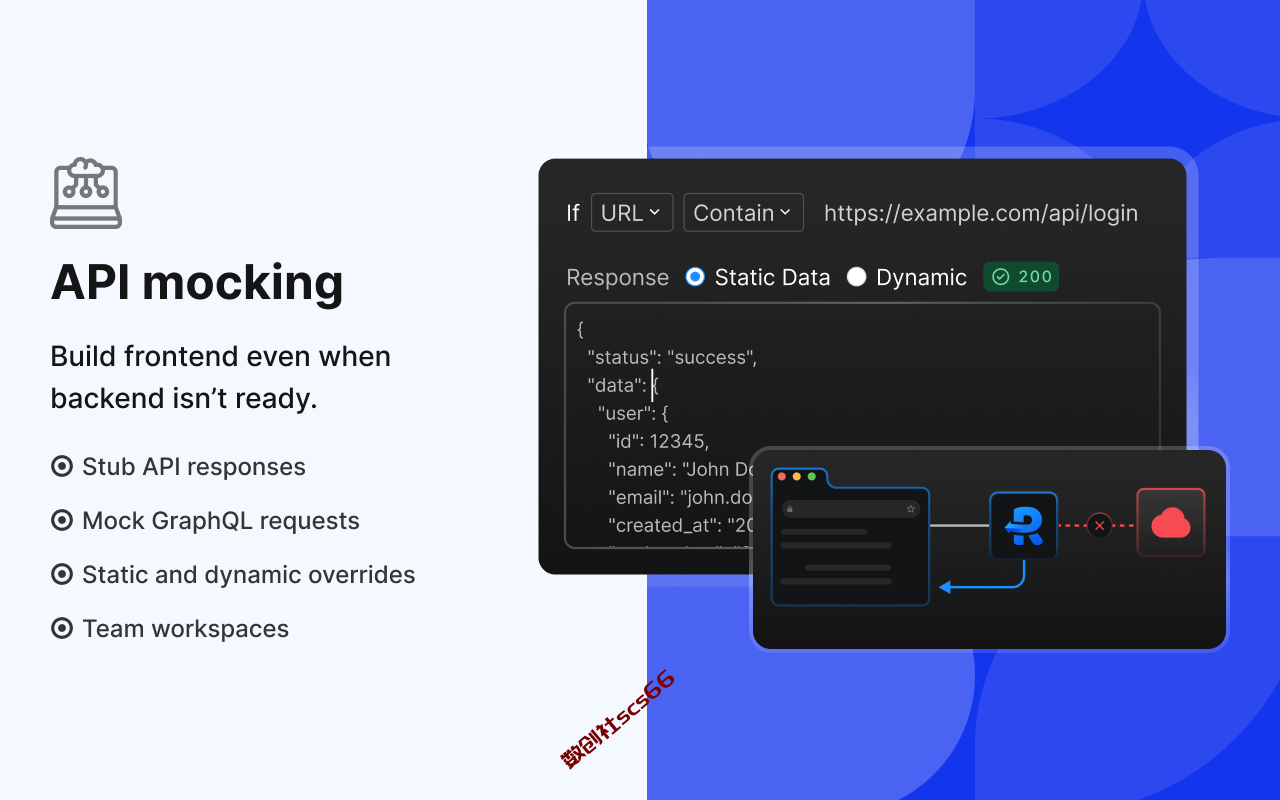Screen dimensions: 1280x800
Task: Click the 200 status code badge
Action: (1021, 277)
